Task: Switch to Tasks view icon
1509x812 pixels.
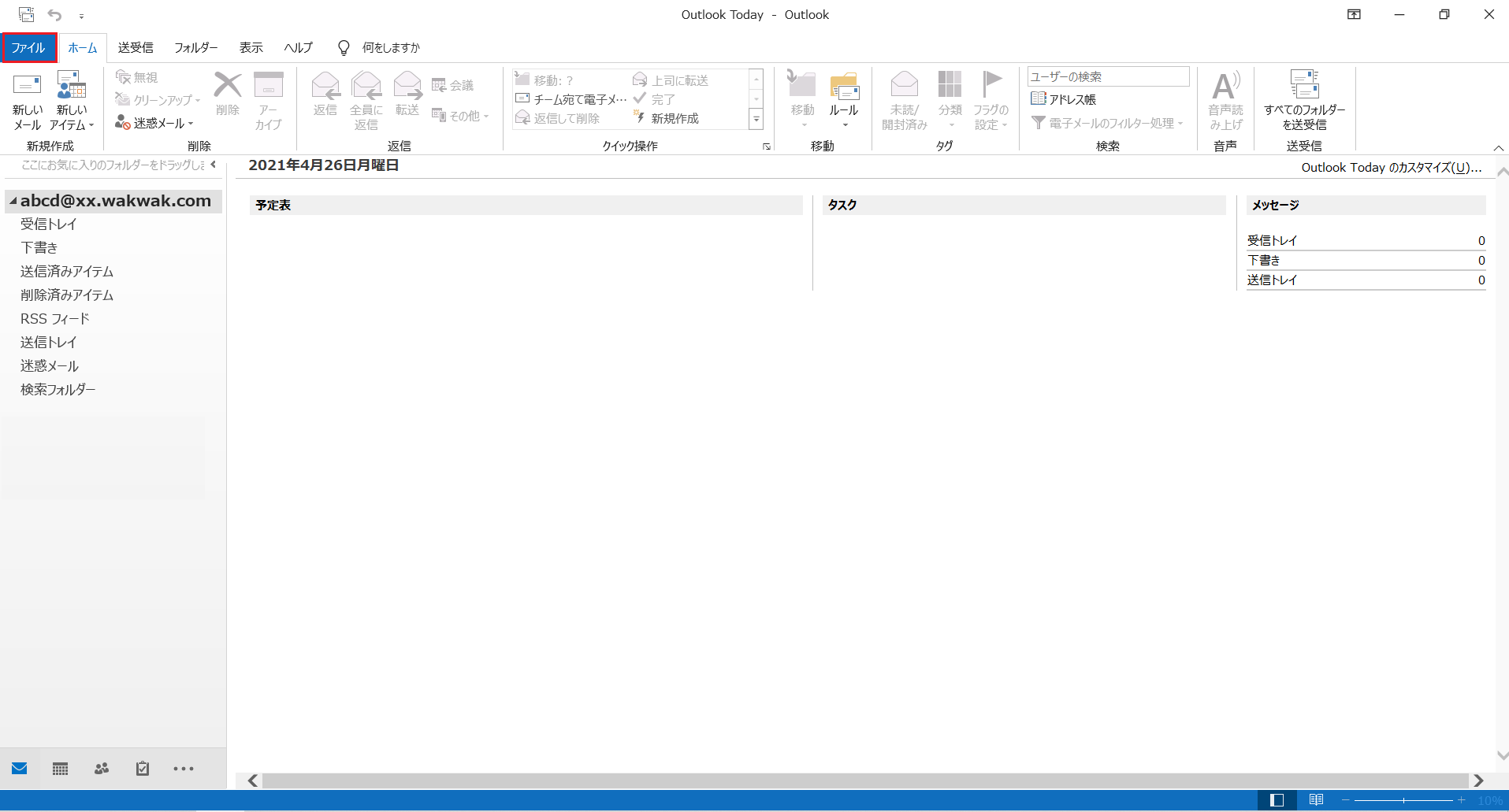Action: coord(143,769)
